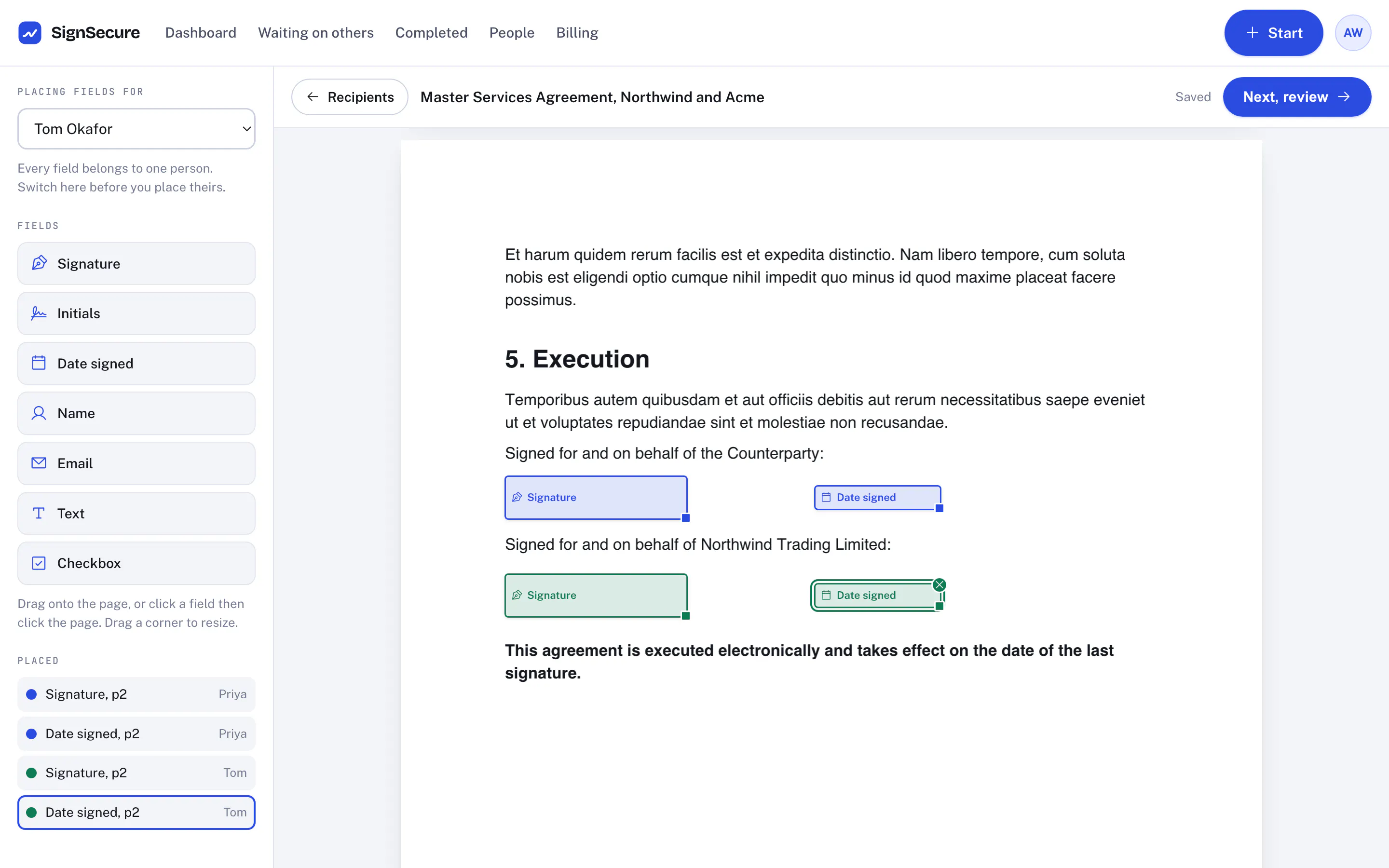Click 'Signed for and on behalf of the Counterparty' line

pos(664,453)
